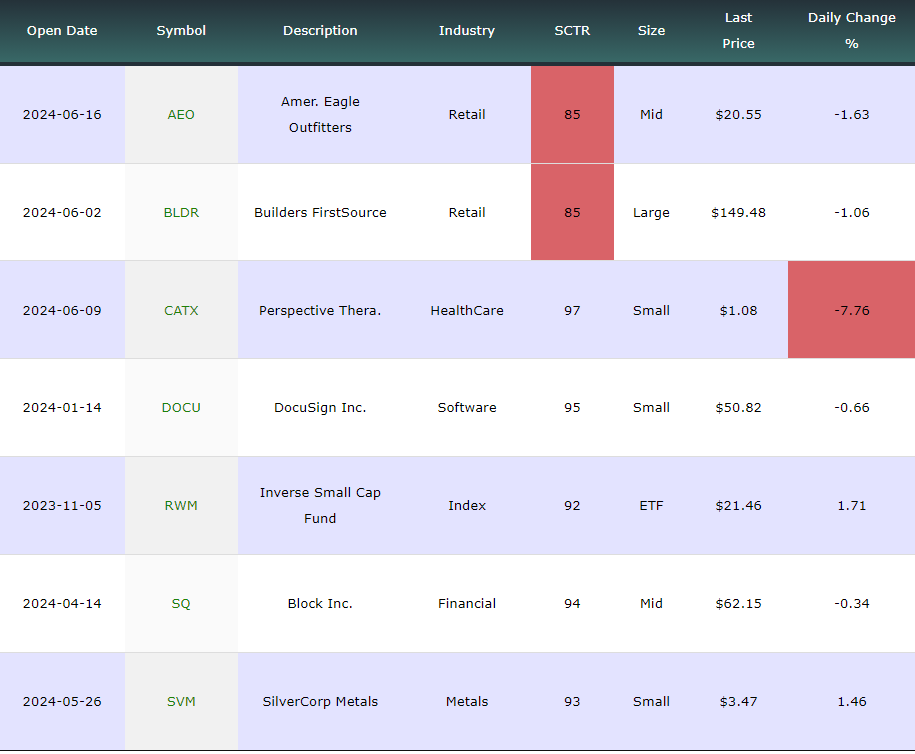Select the date 2024-06-16
The width and height of the screenshot is (915, 754).
point(62,114)
